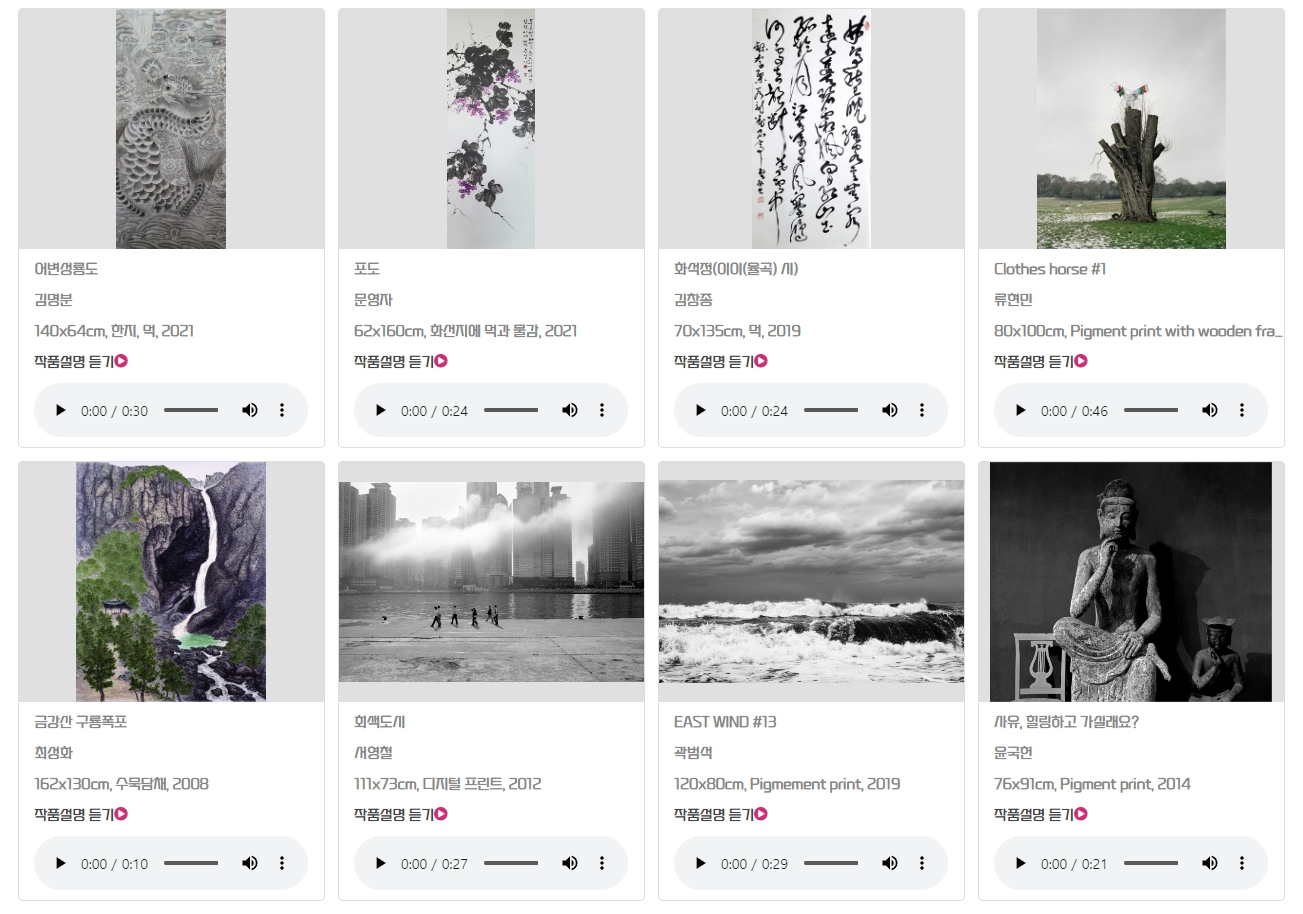The image size is (1303, 914).
Task: Open the seated statue photo thumbnail
Action: tap(1131, 582)
